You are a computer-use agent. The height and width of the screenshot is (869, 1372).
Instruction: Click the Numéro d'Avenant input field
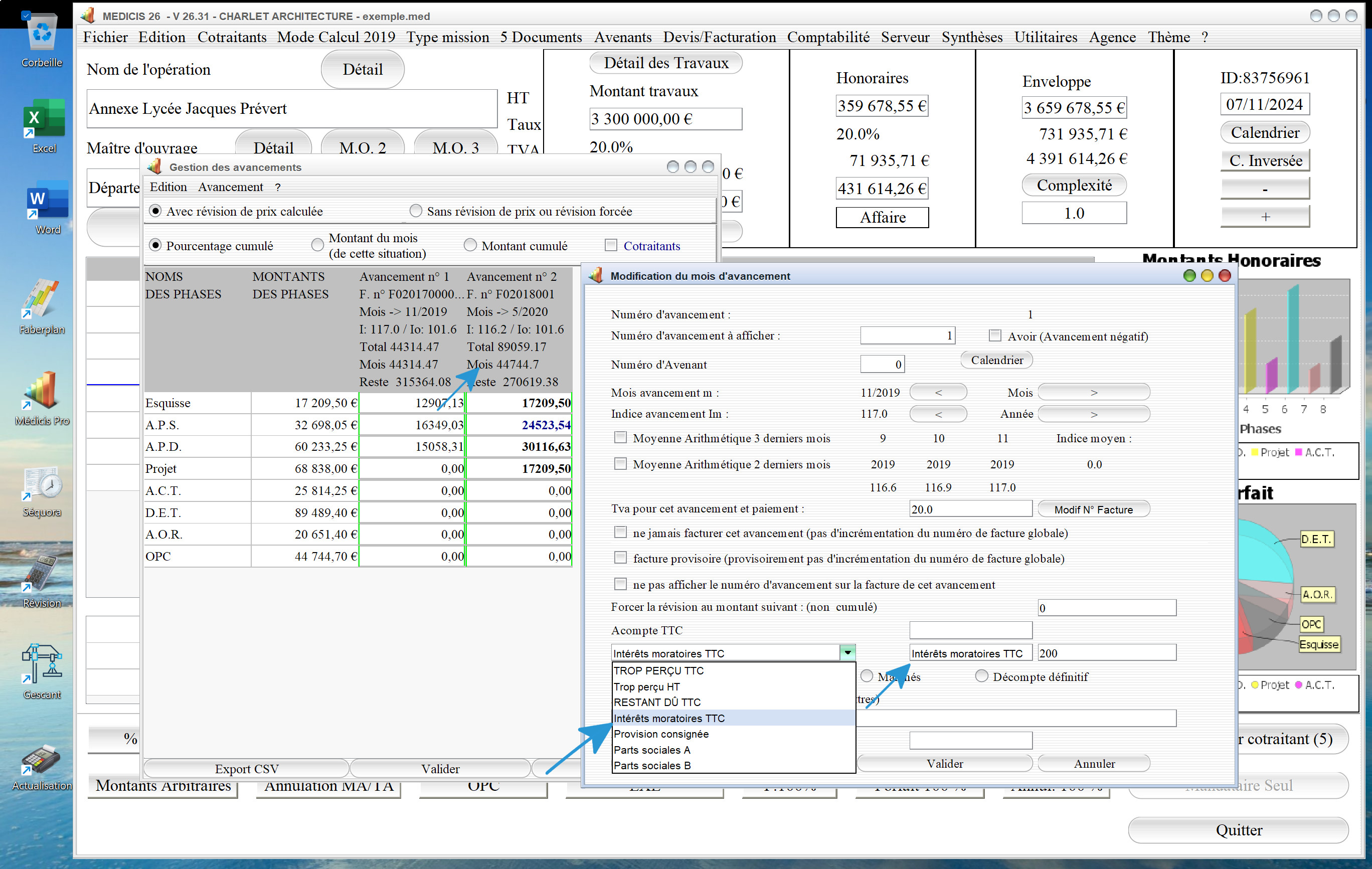[882, 364]
